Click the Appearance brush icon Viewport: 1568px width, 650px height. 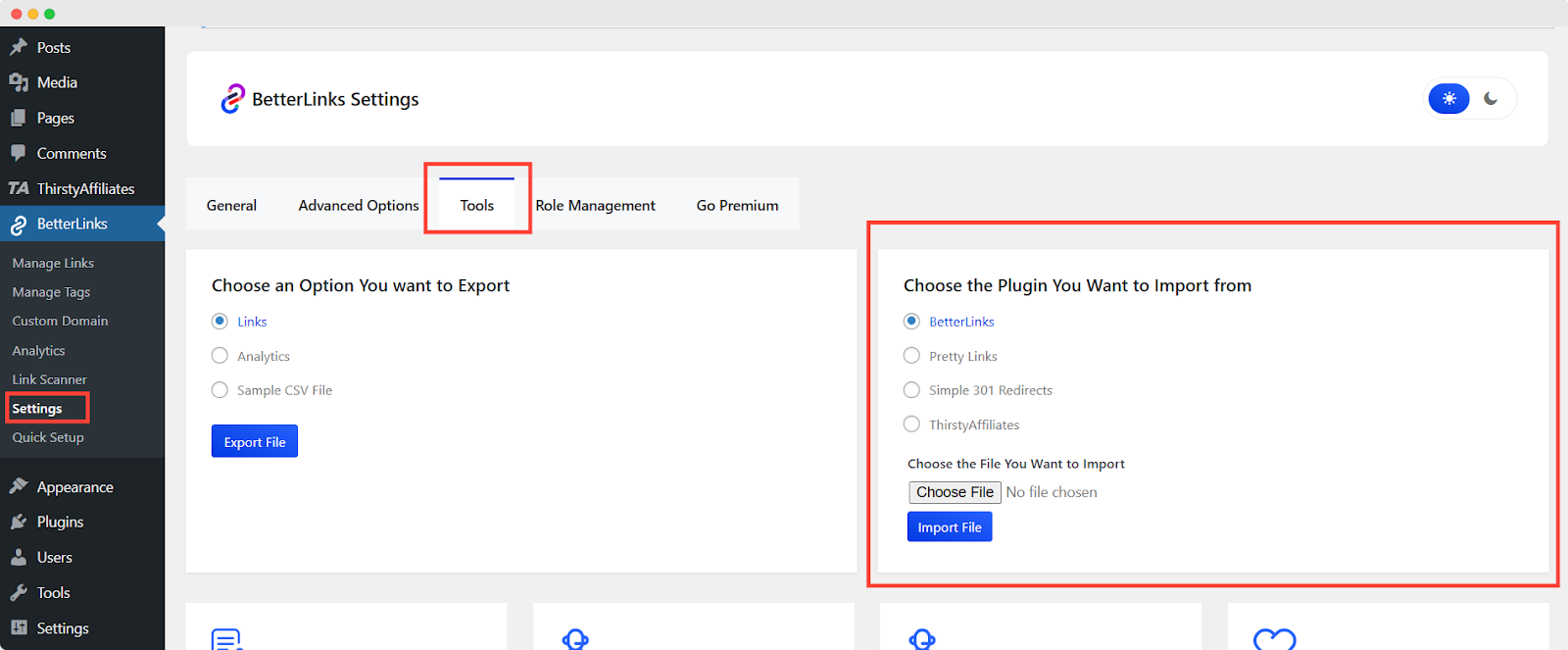tap(19, 487)
